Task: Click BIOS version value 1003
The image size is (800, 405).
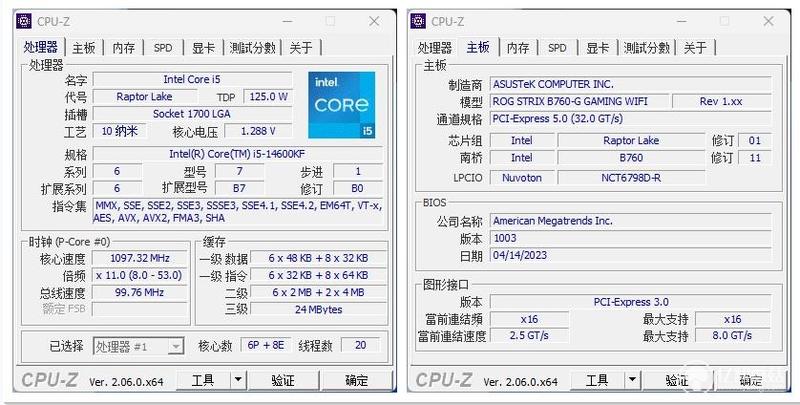Action: point(631,238)
